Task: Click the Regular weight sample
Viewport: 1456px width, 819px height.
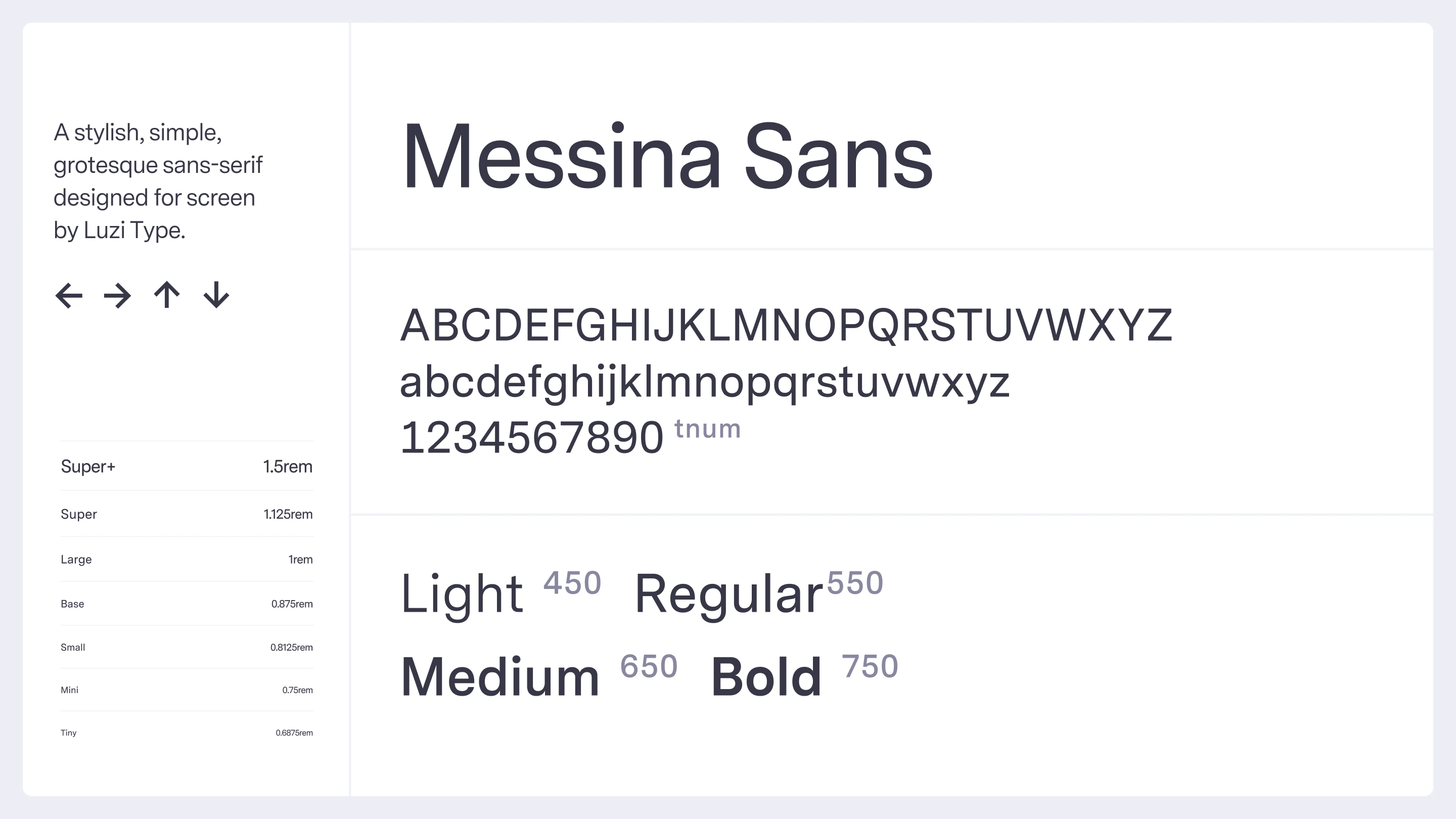Action: pos(729,595)
